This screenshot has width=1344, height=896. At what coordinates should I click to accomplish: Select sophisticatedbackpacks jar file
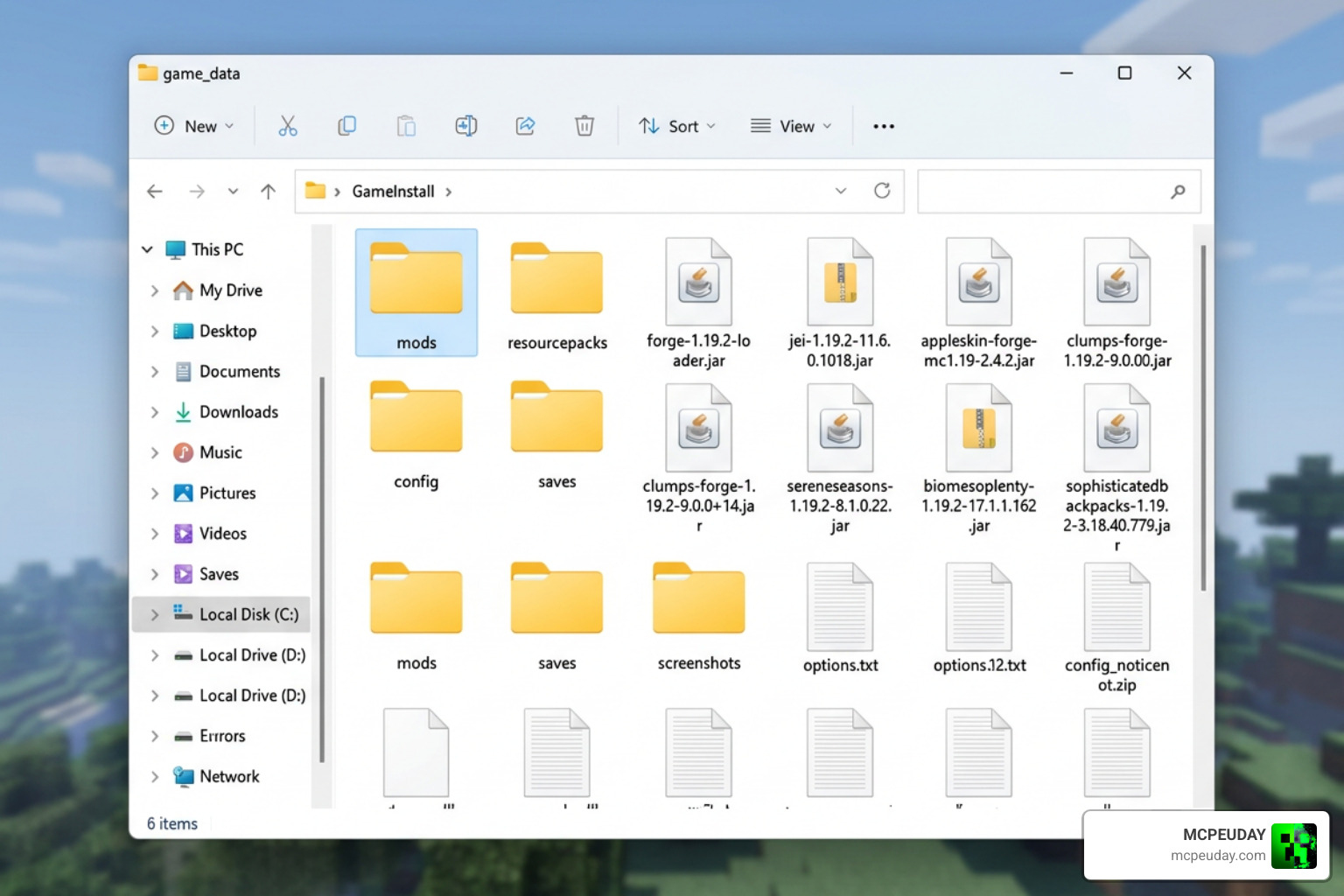pos(1117,468)
